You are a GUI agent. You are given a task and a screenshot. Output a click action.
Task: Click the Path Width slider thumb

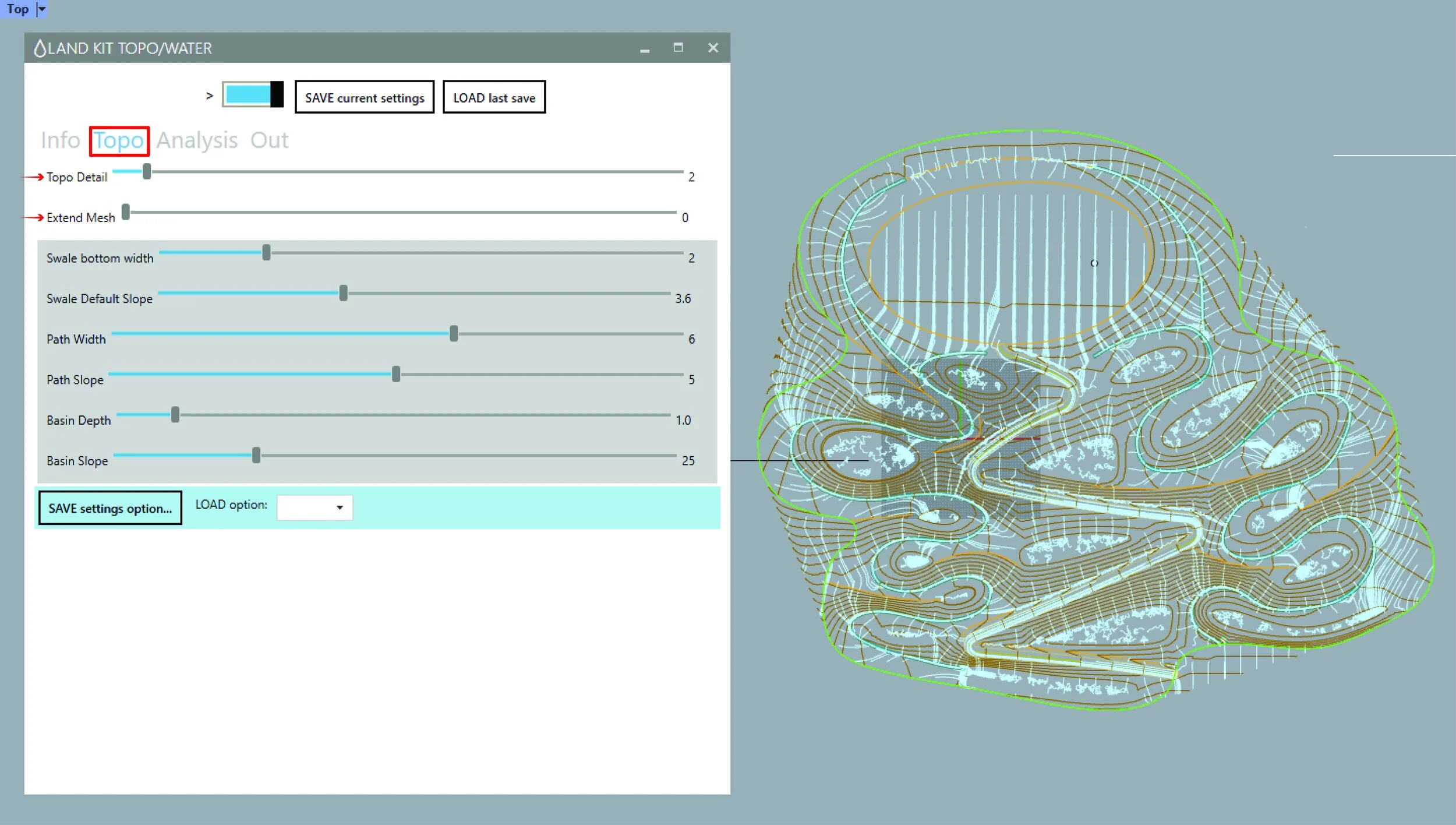click(454, 333)
